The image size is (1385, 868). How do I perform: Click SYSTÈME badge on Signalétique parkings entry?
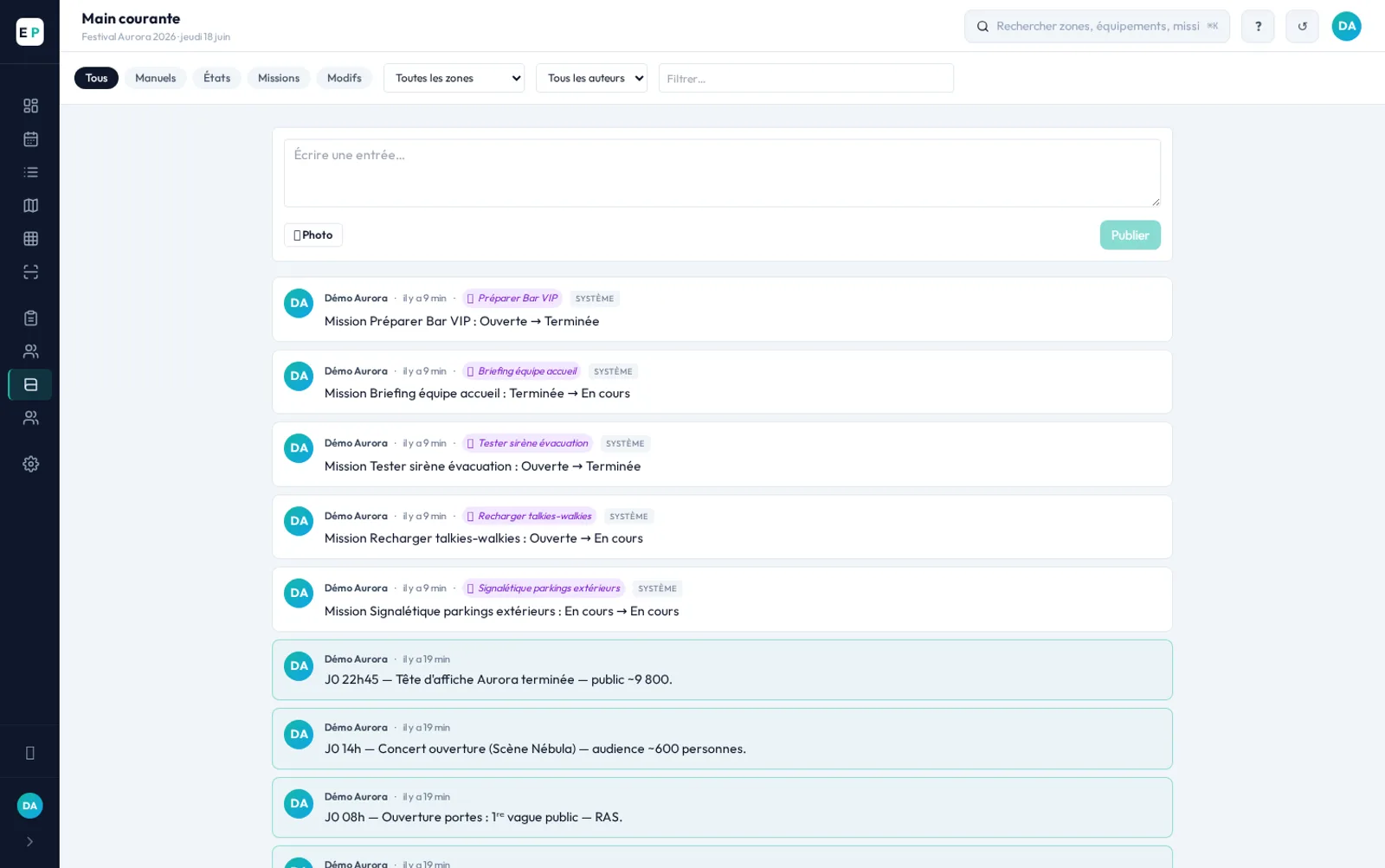click(x=657, y=588)
